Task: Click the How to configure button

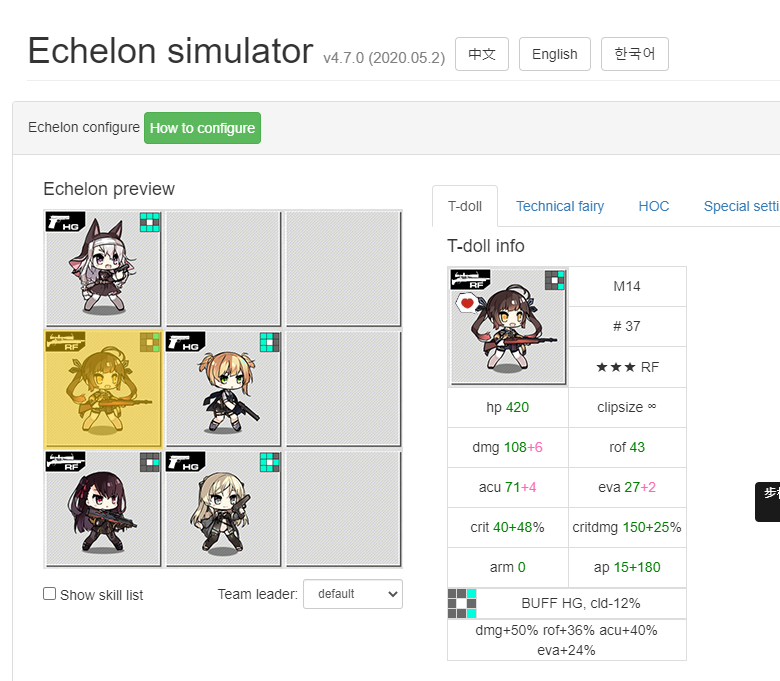Action: click(202, 128)
